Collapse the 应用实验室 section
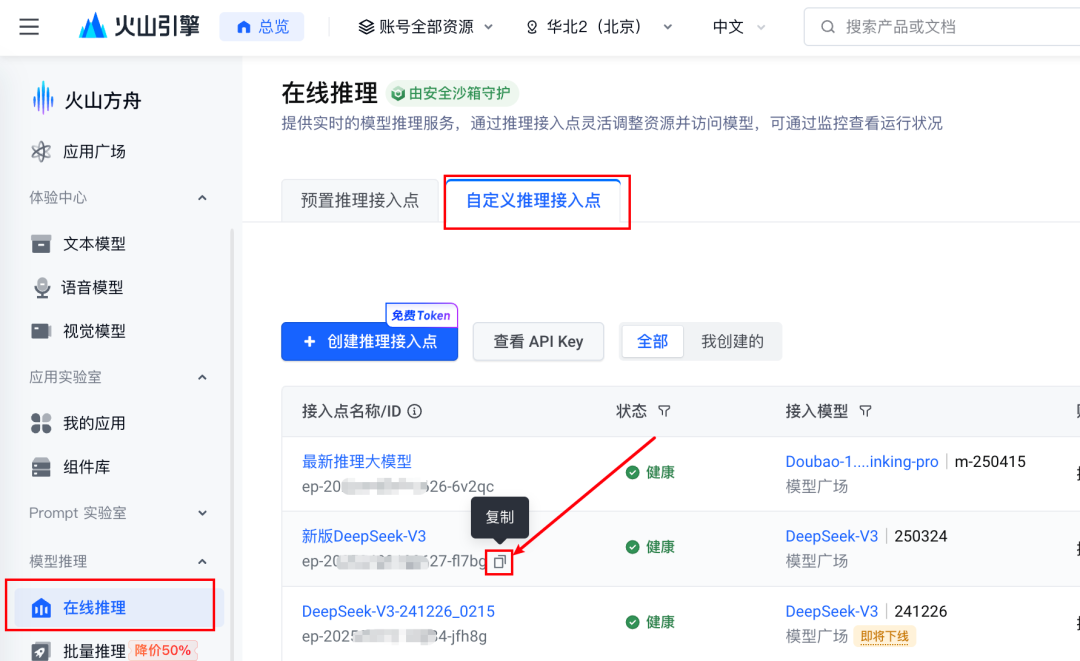1080x661 pixels. 202,377
